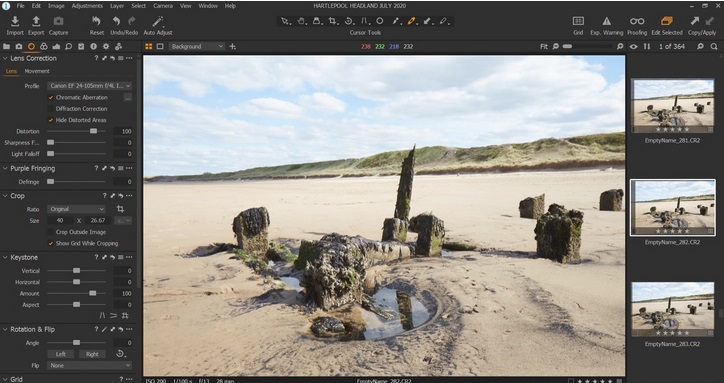Rotate image Left button
The height and width of the screenshot is (383, 724).
(61, 354)
